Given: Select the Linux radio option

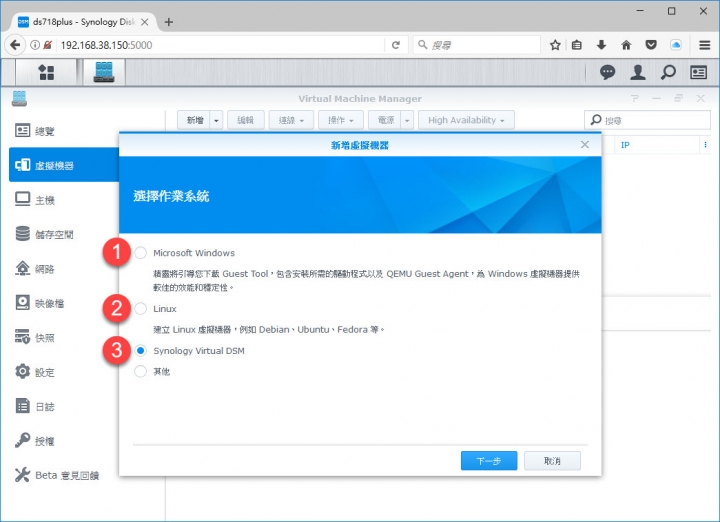Looking at the screenshot, I should (x=141, y=309).
